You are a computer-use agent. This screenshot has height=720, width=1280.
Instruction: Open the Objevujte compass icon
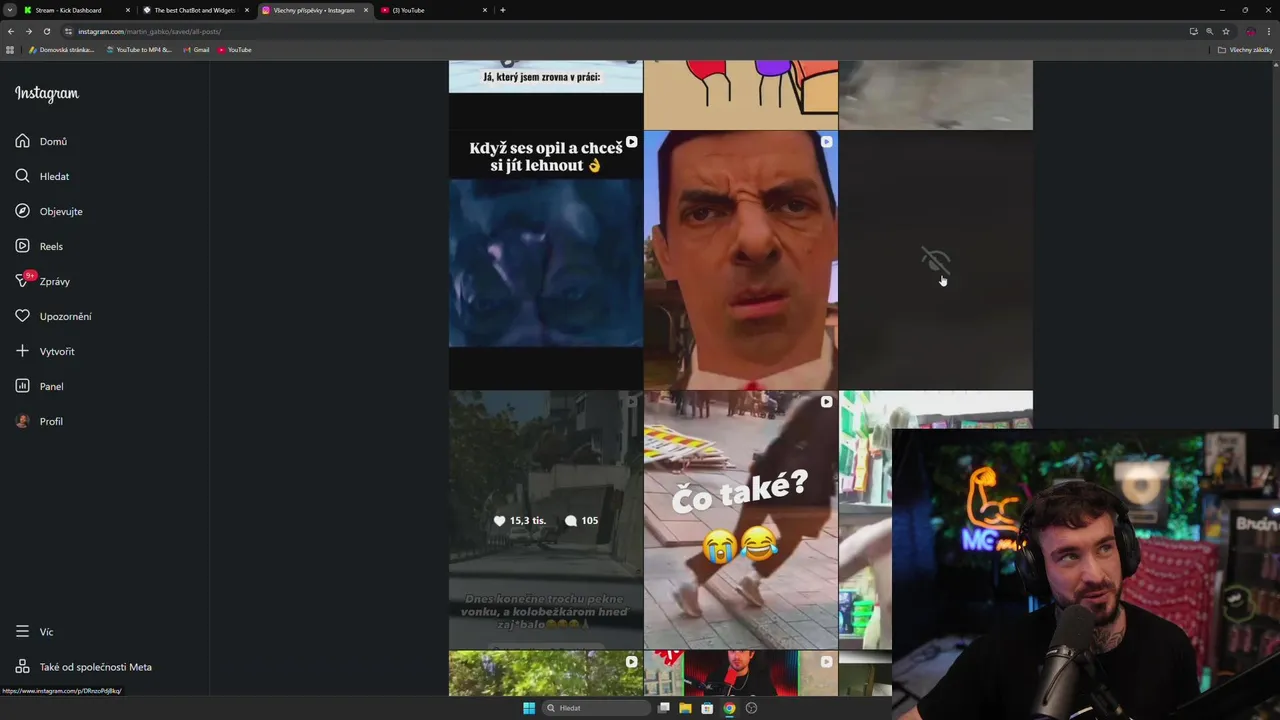click(x=22, y=211)
